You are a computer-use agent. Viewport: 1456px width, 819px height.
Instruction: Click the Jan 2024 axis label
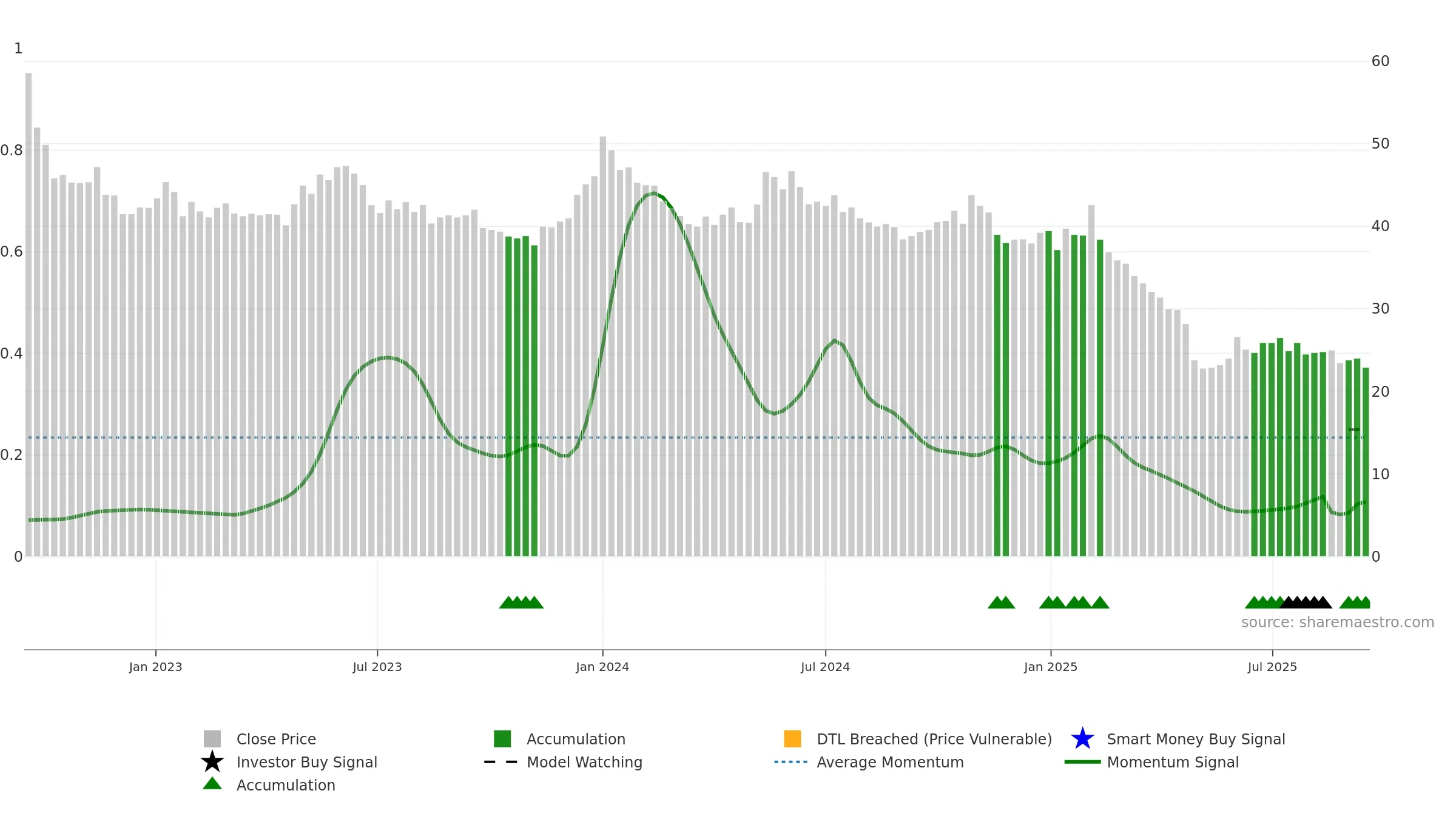tap(602, 667)
